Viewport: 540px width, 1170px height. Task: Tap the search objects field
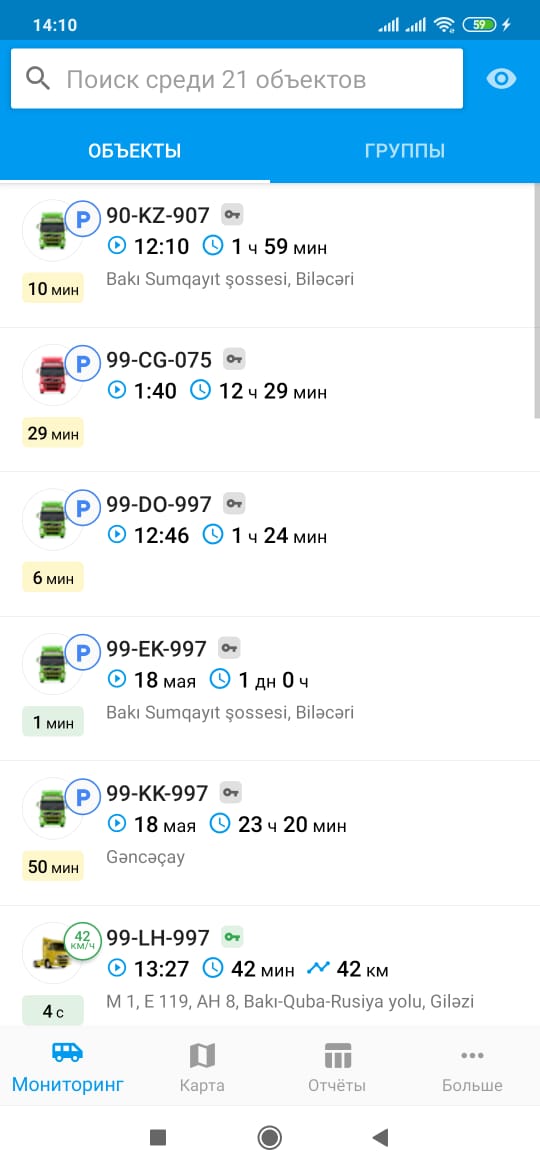pyautogui.click(x=237, y=79)
